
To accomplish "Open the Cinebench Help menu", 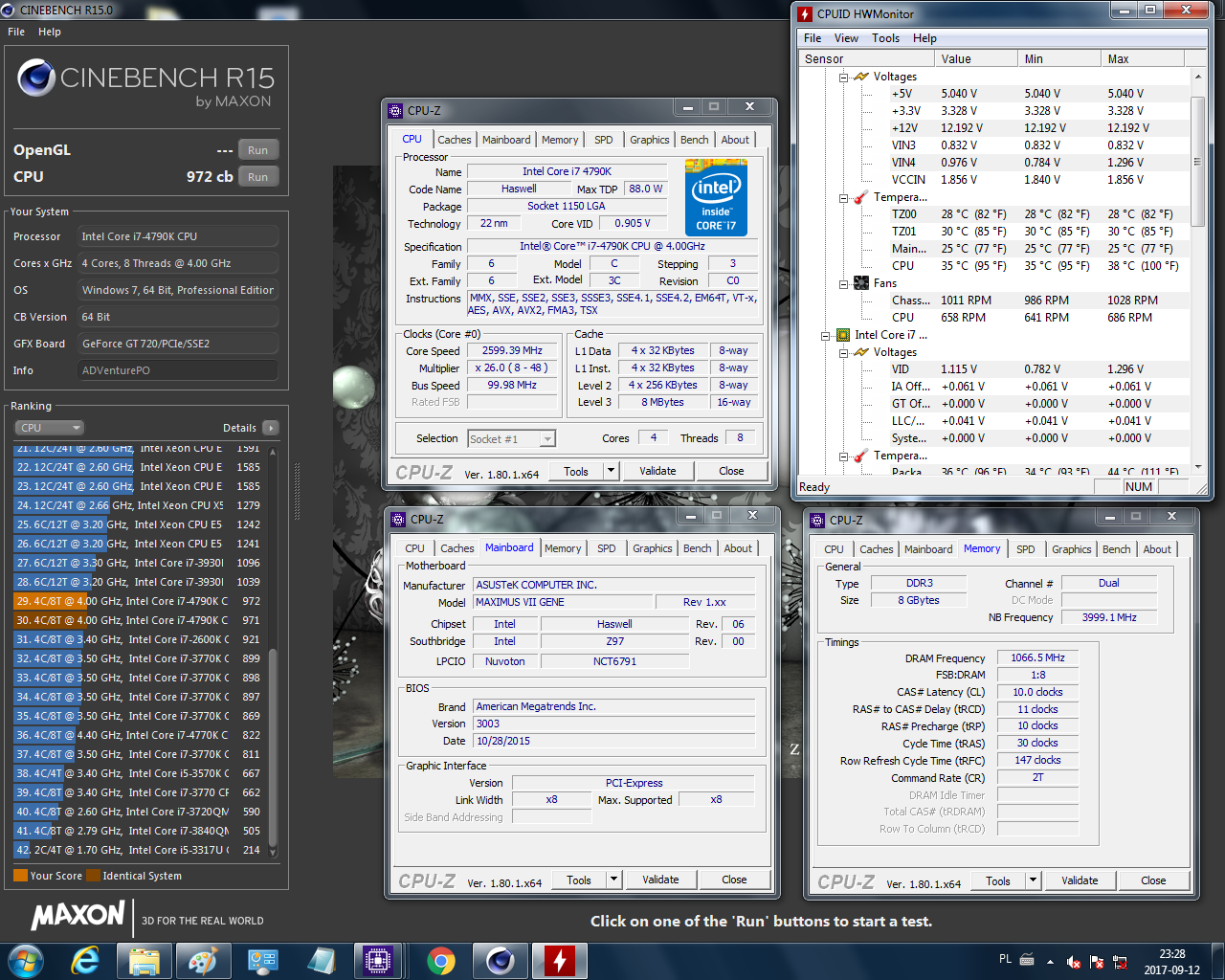I will click(50, 32).
